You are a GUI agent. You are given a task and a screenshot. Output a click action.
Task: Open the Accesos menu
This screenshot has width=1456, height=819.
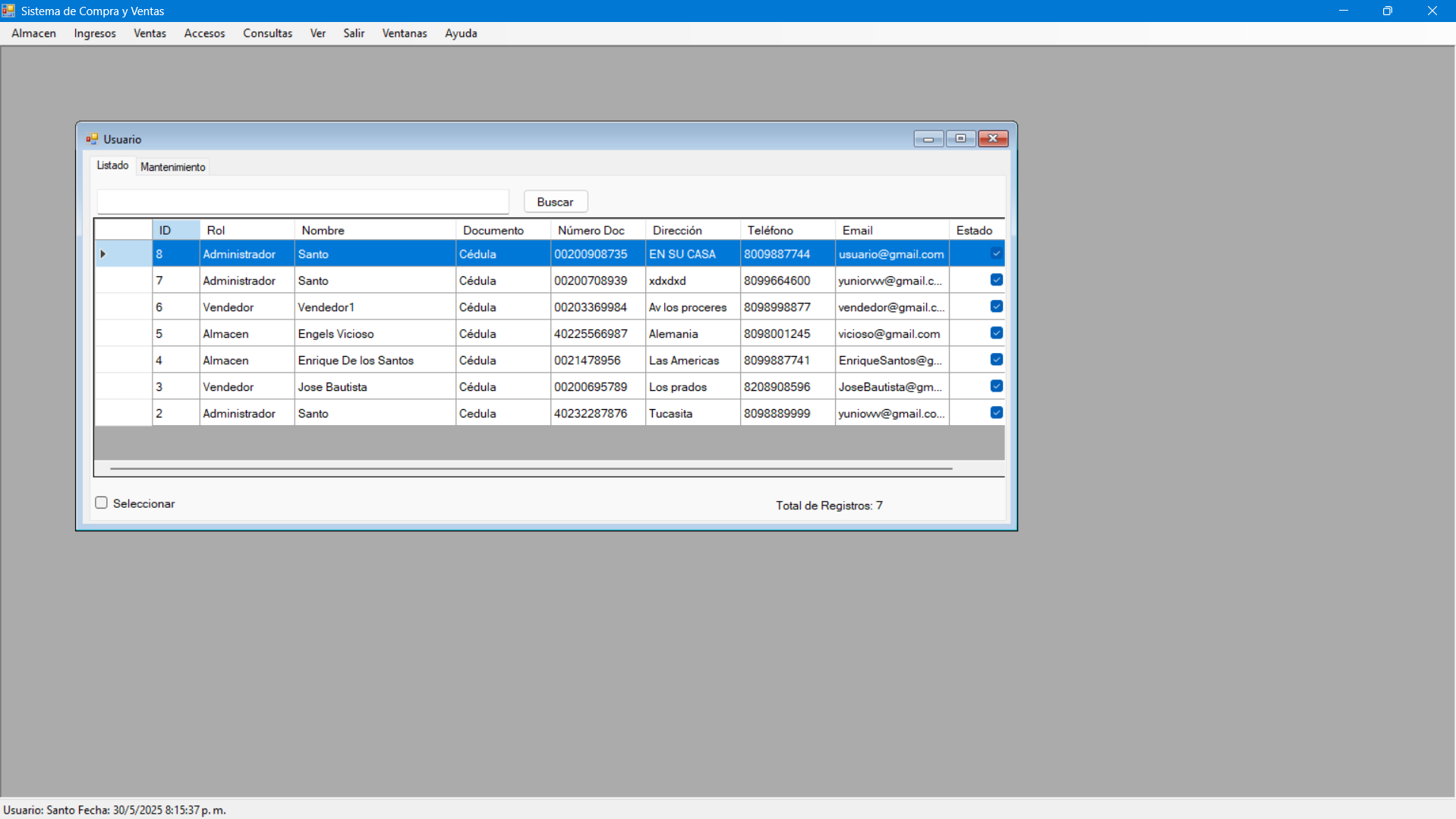tap(203, 33)
